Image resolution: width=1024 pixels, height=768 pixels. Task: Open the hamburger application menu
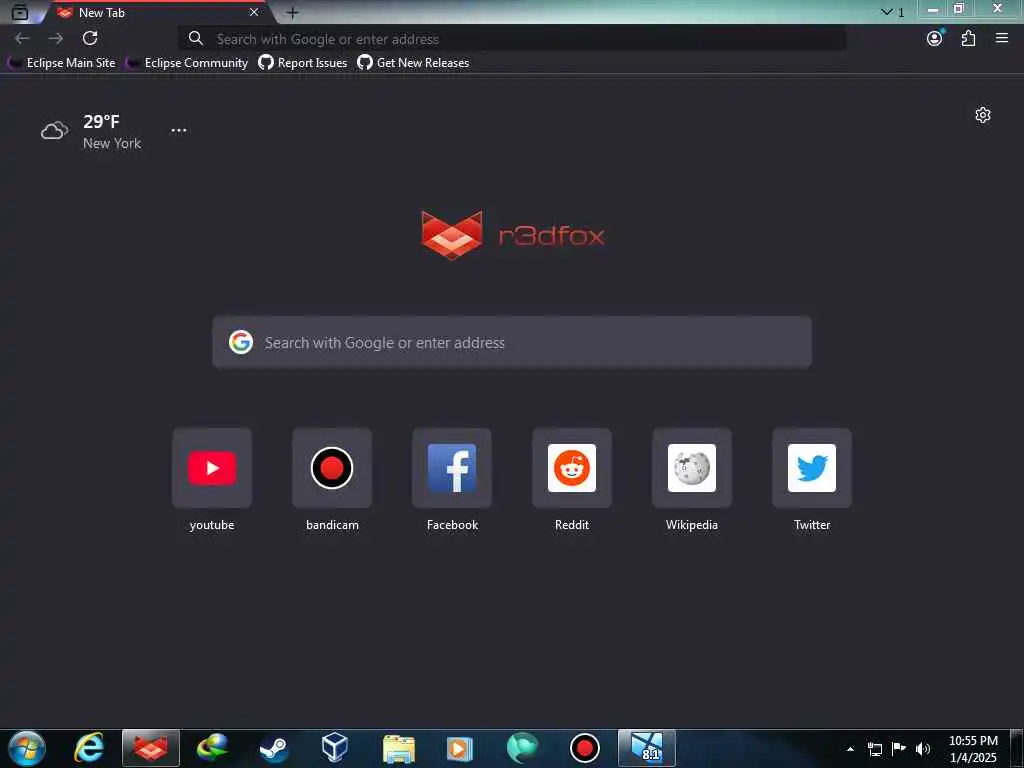1002,39
